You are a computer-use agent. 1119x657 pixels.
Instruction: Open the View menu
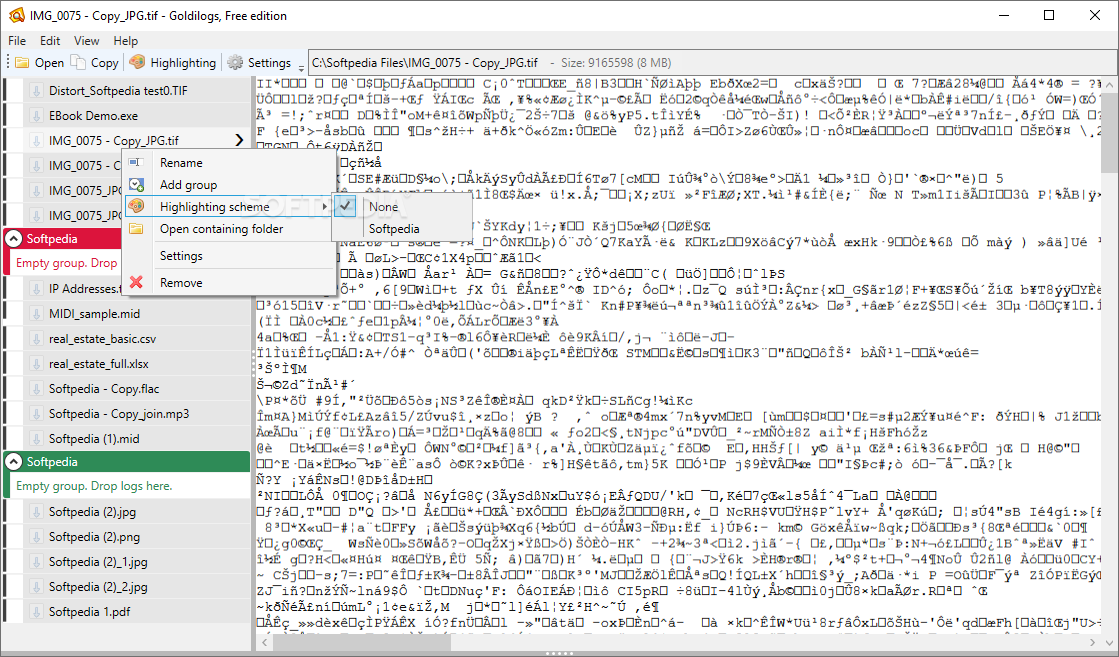[86, 41]
